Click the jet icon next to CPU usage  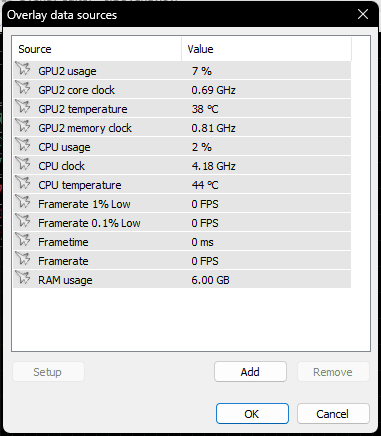pyautogui.click(x=23, y=145)
